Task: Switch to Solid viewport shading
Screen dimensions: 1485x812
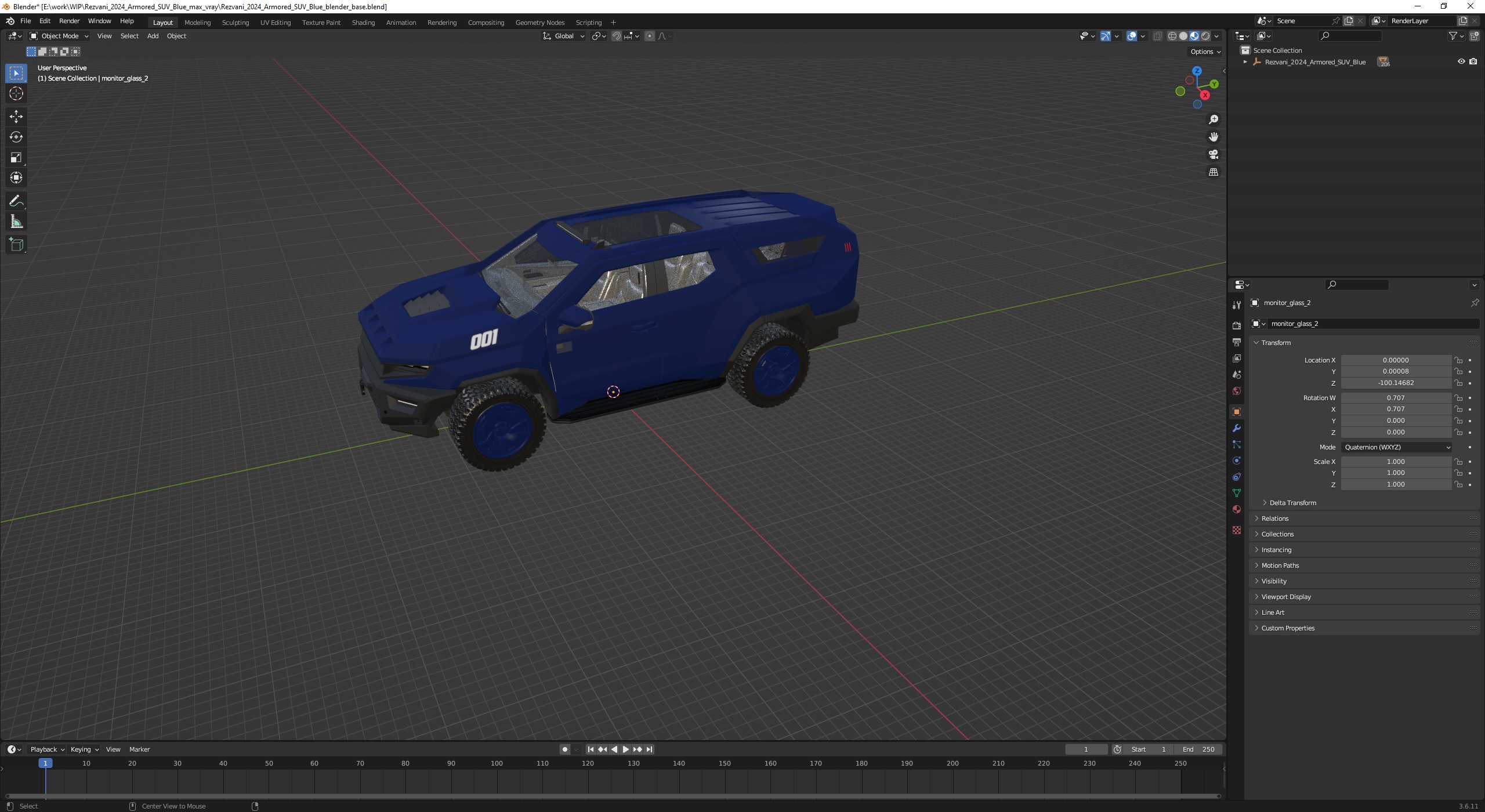Action: tap(1183, 36)
